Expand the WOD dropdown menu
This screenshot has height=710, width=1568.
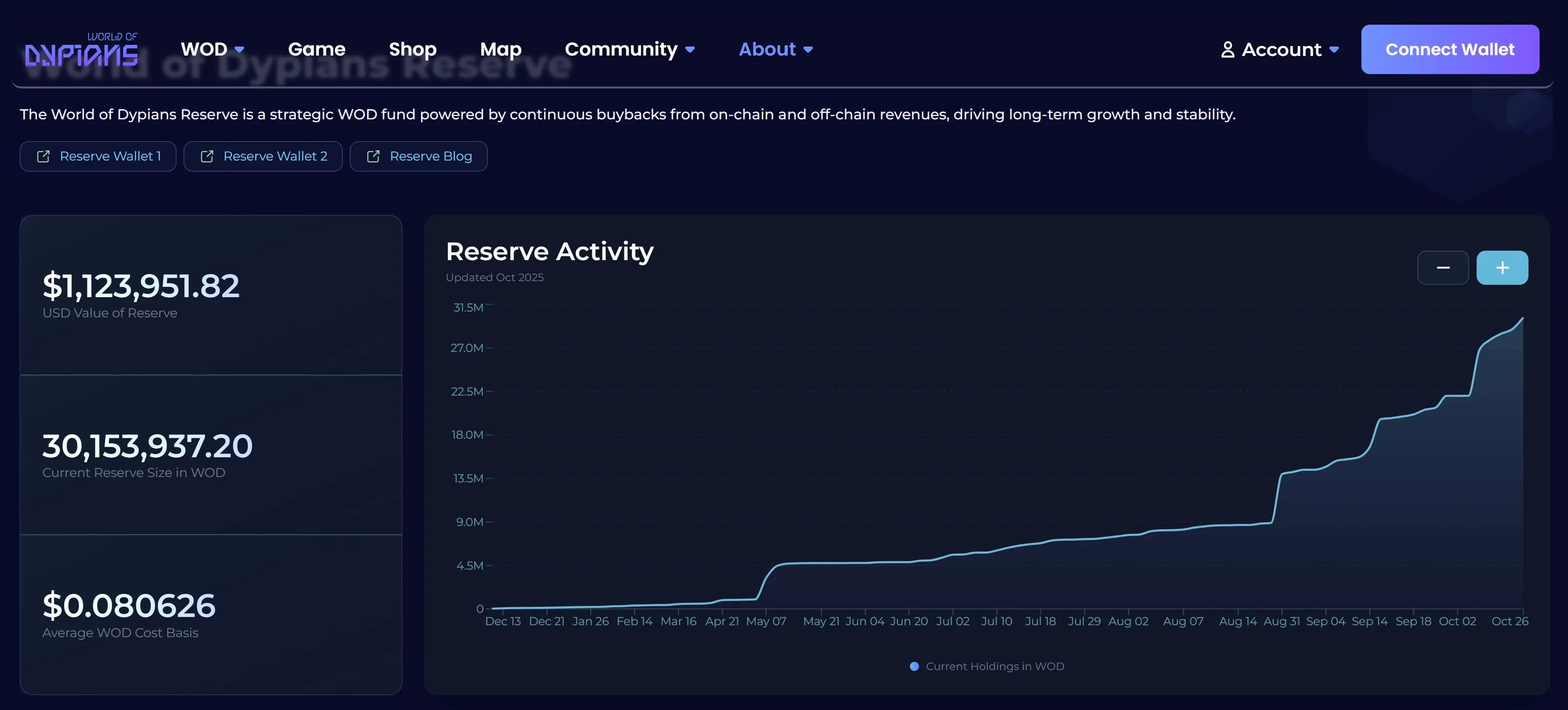click(239, 50)
